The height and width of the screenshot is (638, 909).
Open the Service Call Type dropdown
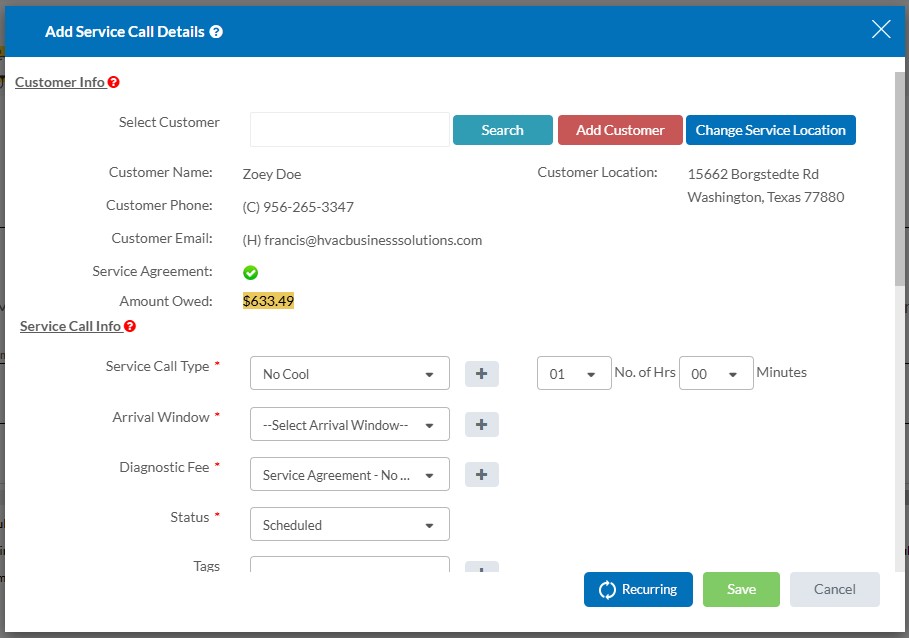click(350, 374)
